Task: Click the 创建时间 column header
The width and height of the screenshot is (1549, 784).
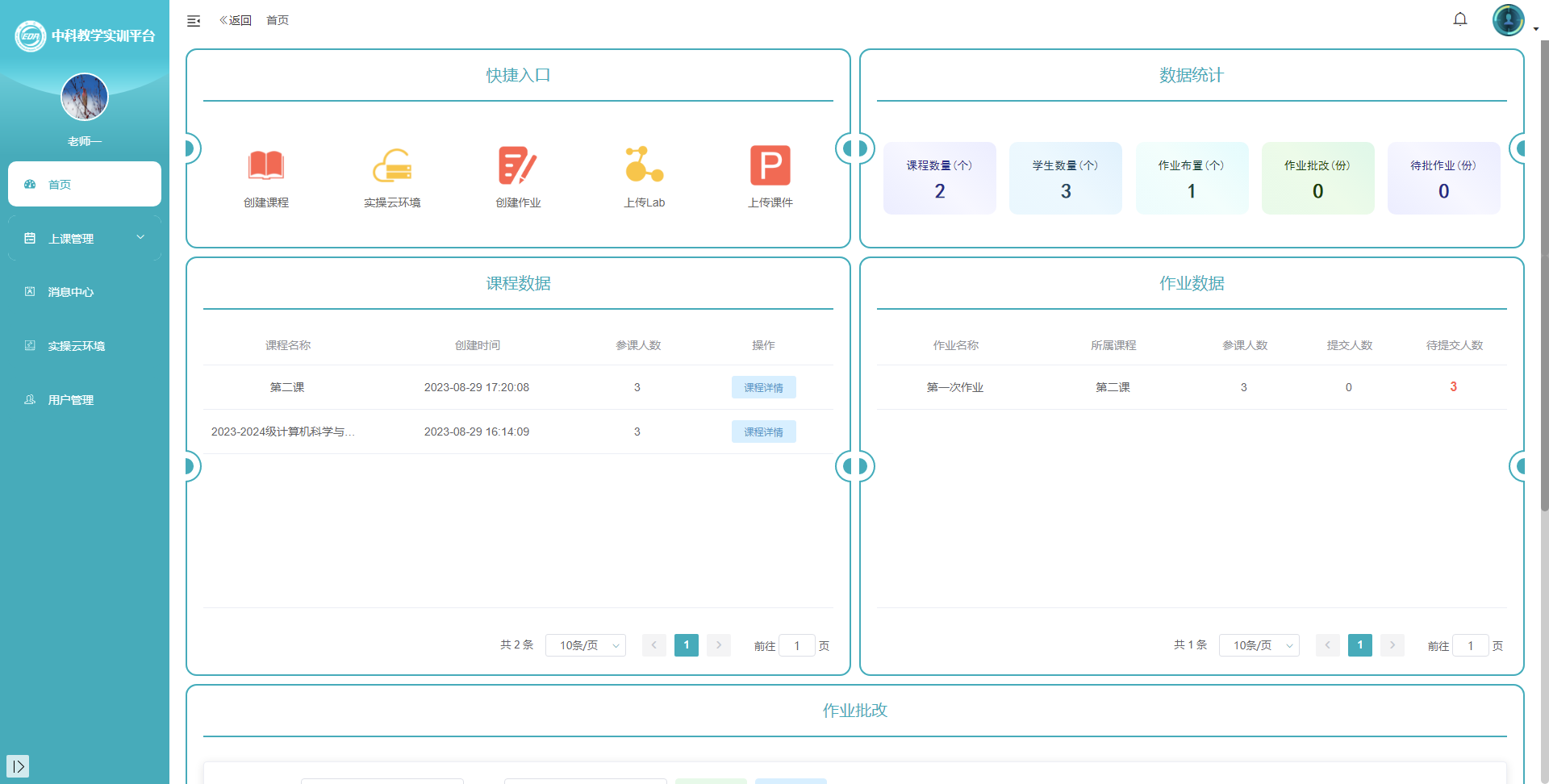Action: [478, 345]
